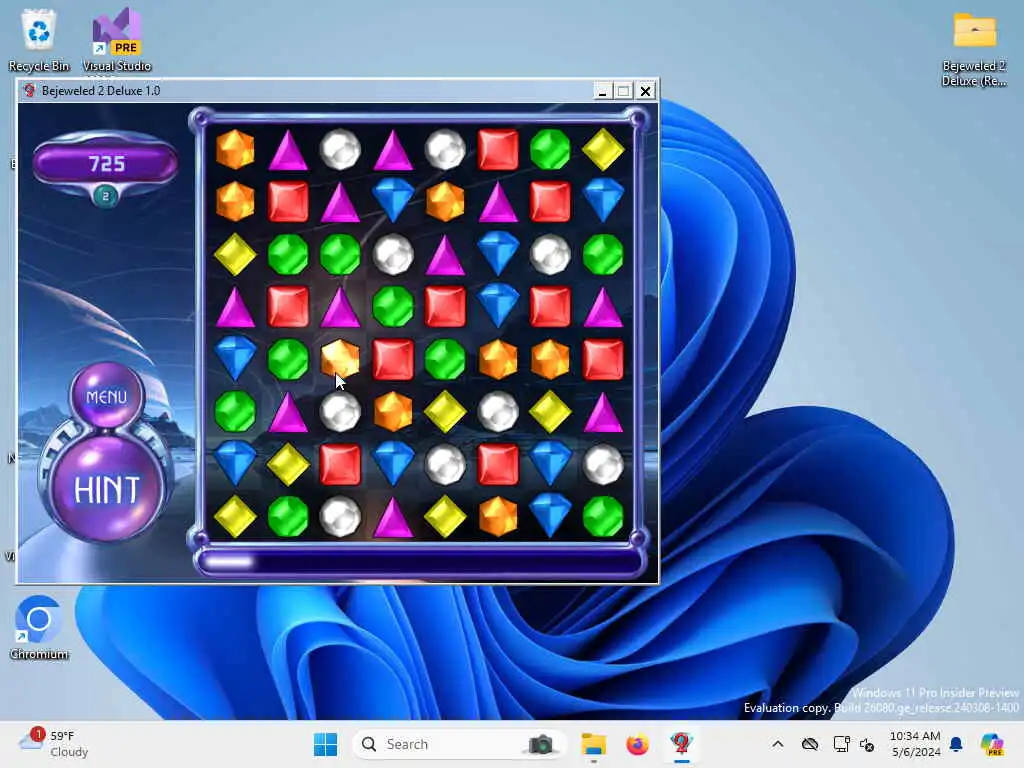The width and height of the screenshot is (1024, 768).
Task: Select the blue diamond in the fourth row
Action: (498, 306)
